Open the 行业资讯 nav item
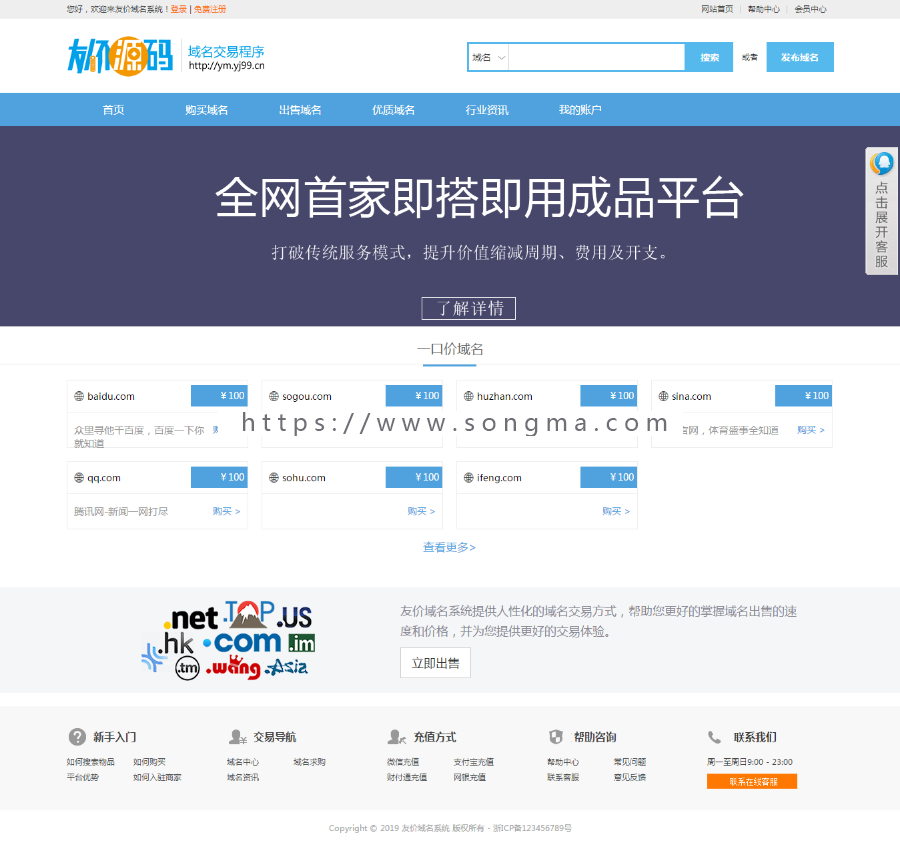Viewport: 900px width, 845px height. [x=487, y=110]
